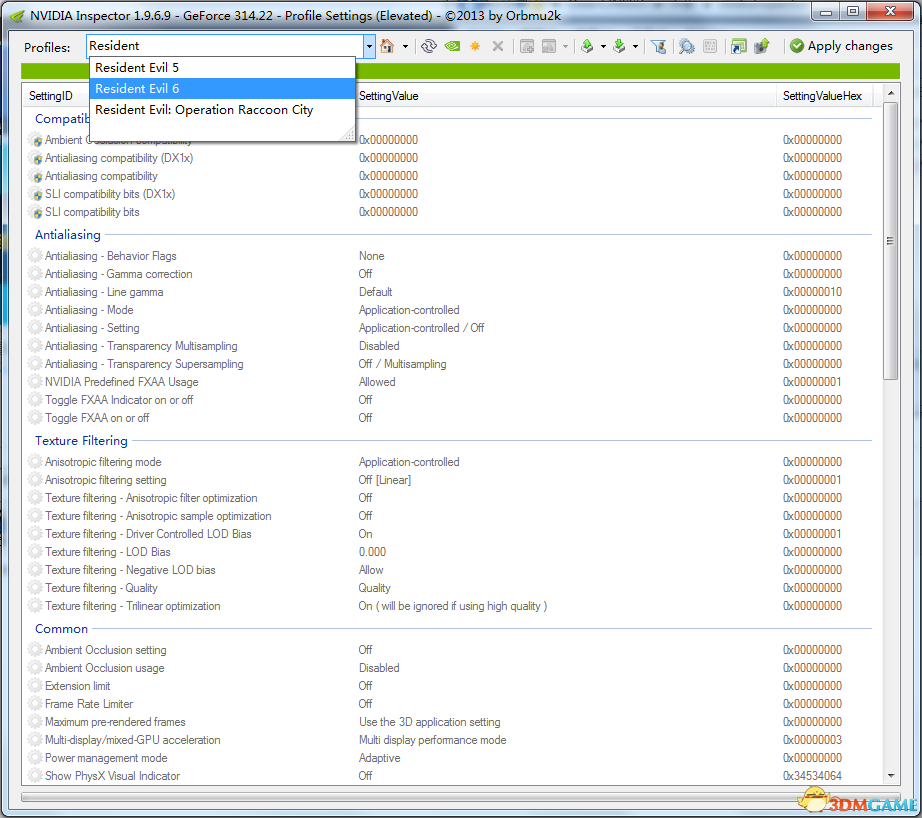Screen dimensions: 922x818
Task: Sort by the SettingID column header
Action: click(x=51, y=96)
